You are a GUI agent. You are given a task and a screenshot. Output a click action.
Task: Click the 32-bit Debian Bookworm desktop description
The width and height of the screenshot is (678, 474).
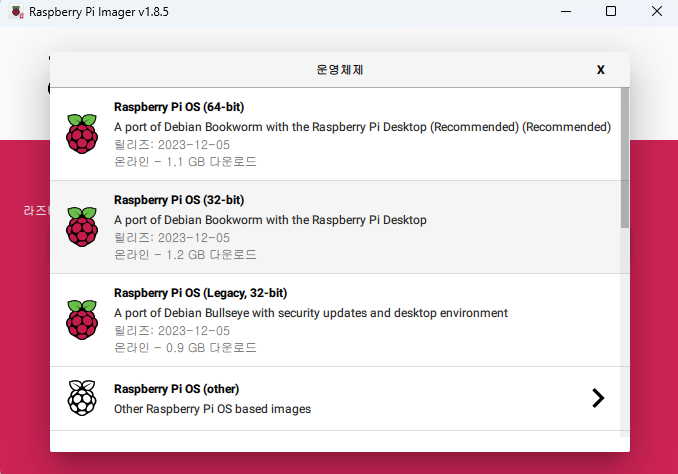[270, 220]
